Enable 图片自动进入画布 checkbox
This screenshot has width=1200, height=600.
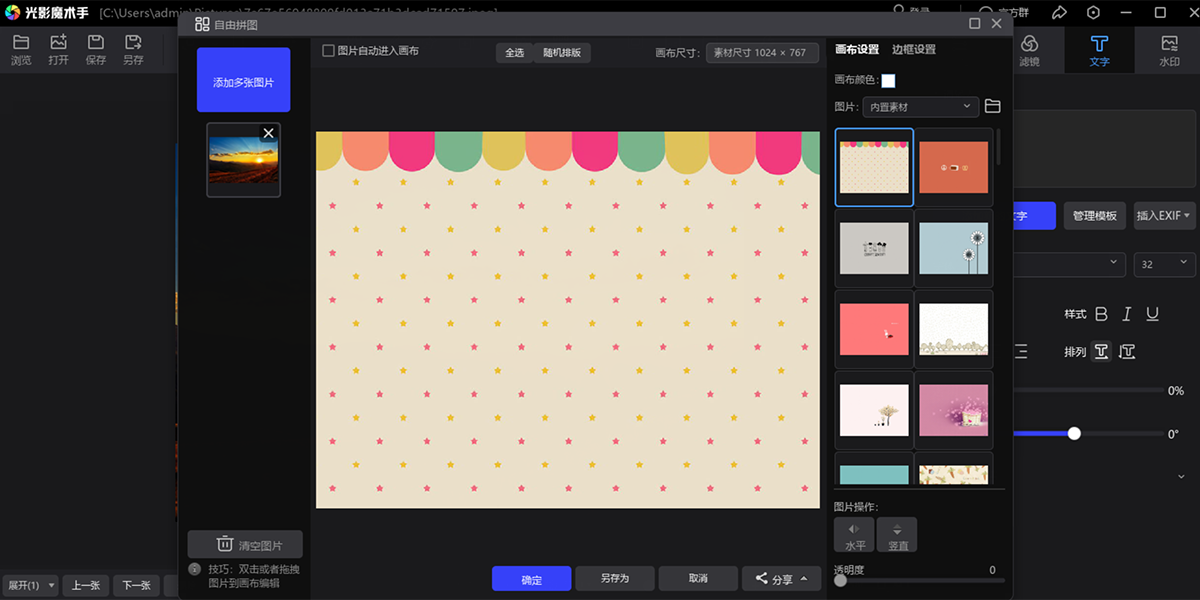pos(329,51)
